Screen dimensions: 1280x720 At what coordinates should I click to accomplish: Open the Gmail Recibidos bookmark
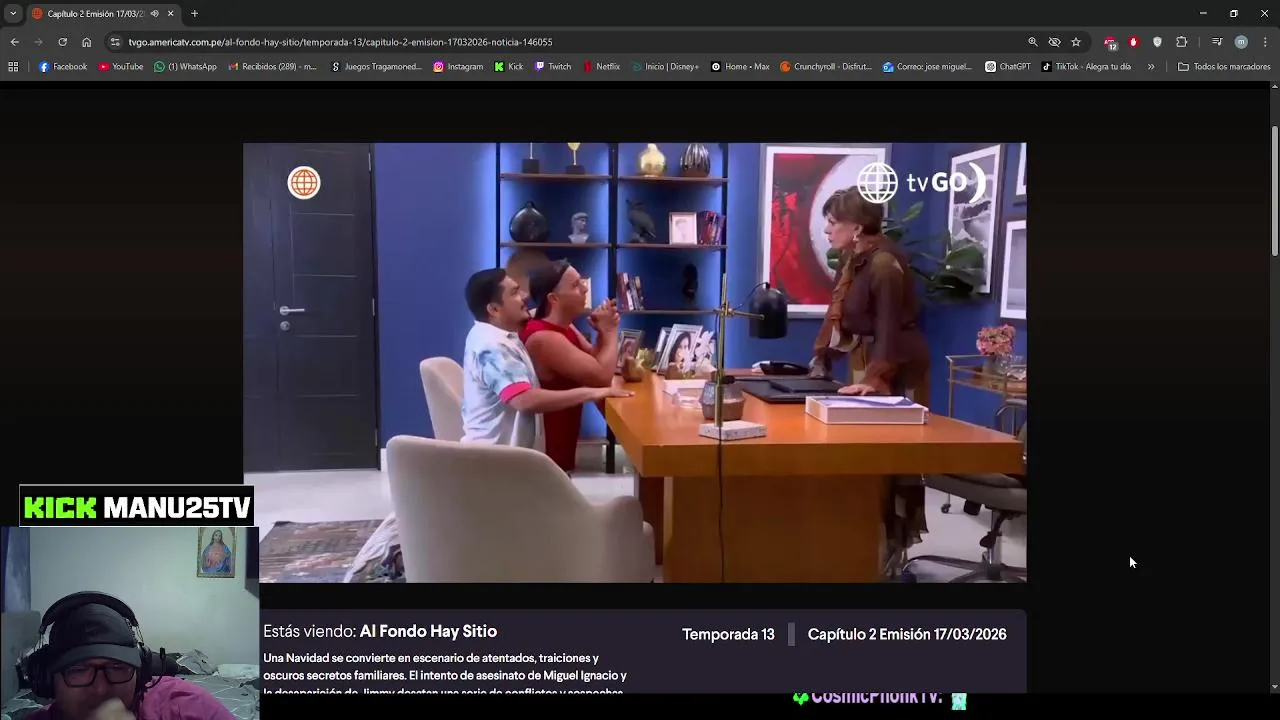[x=272, y=67]
